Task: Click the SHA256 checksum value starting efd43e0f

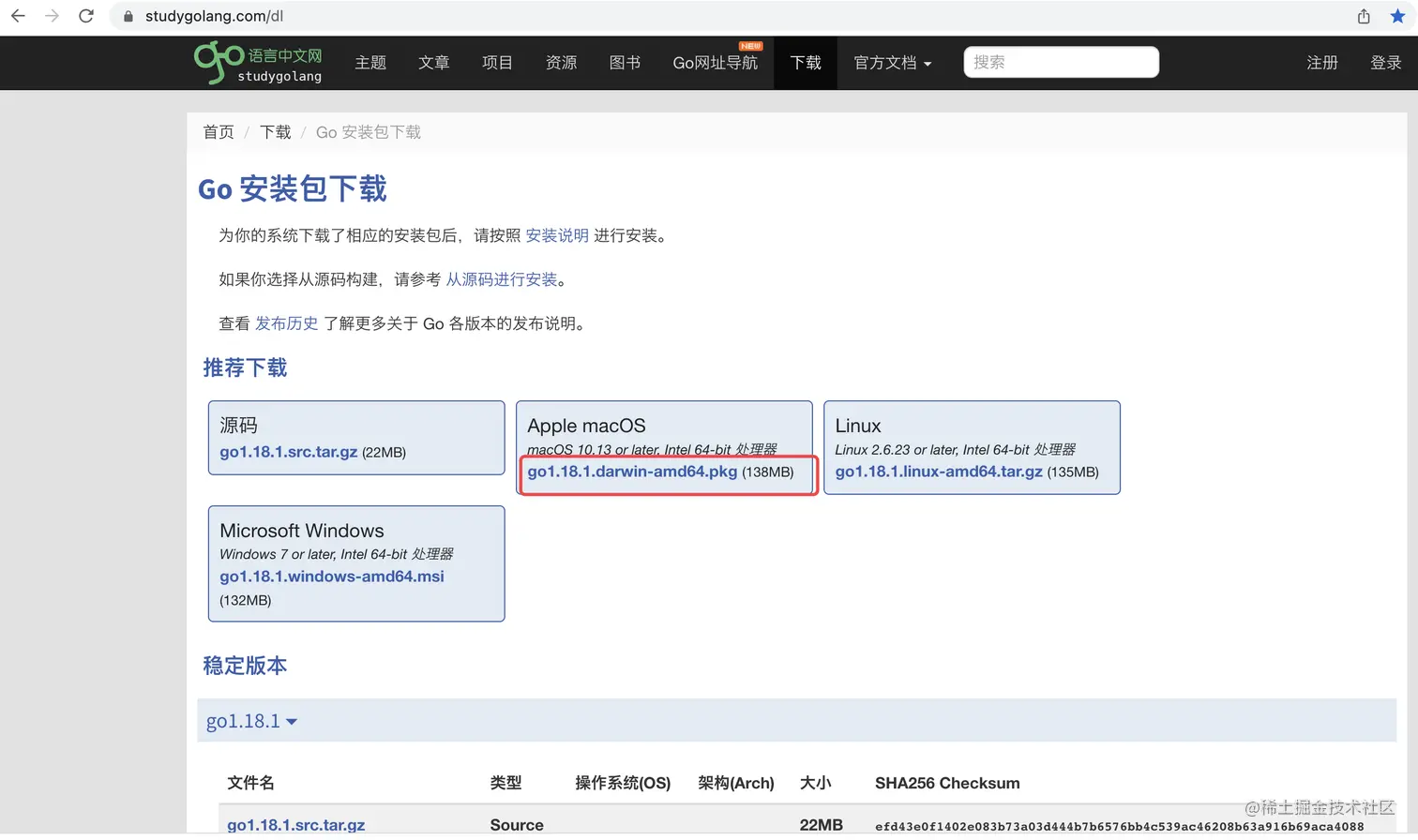Action: tap(1120, 826)
